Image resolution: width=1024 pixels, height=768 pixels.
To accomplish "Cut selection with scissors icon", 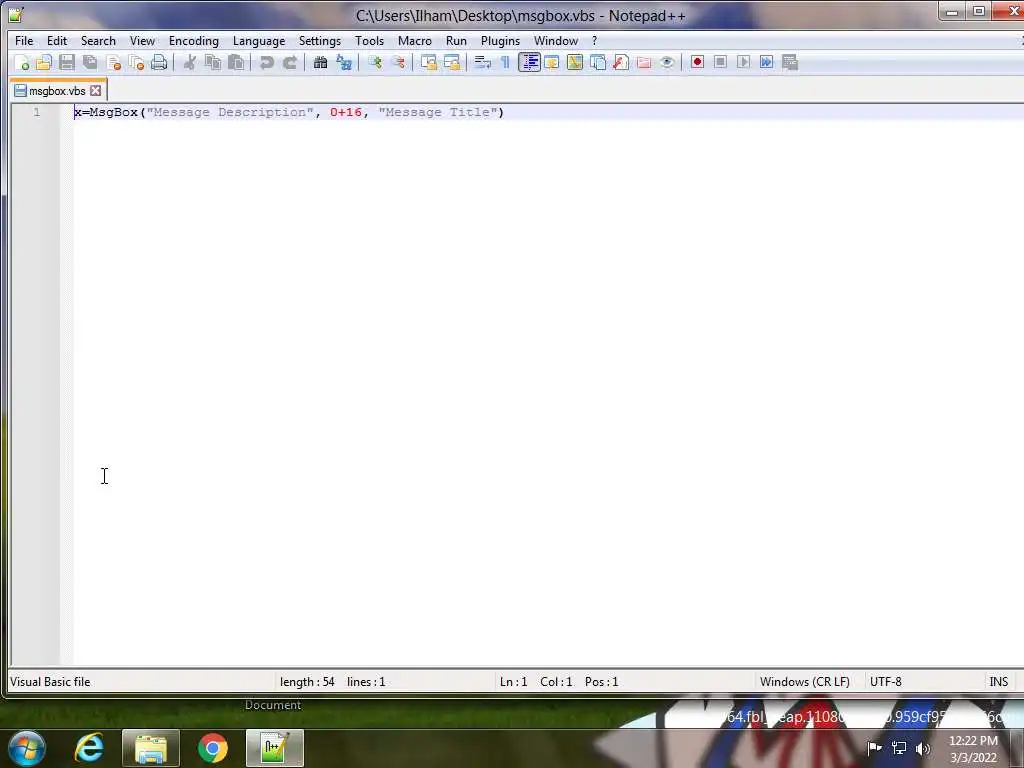I will click(x=190, y=63).
